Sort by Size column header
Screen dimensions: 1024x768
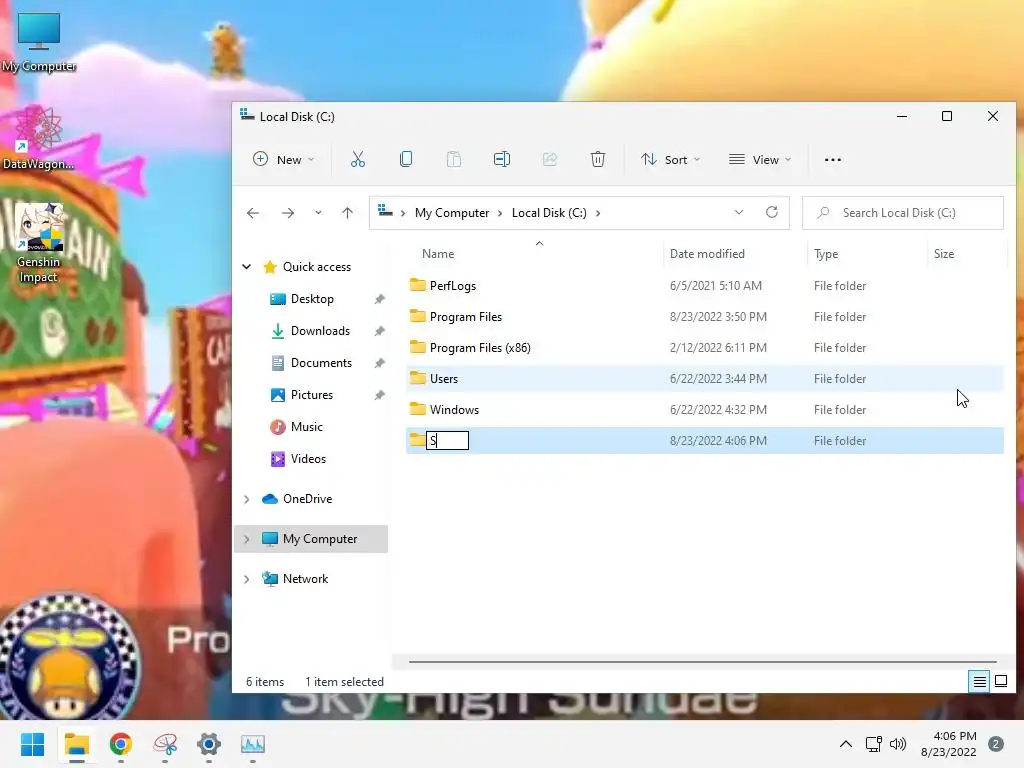coord(944,253)
